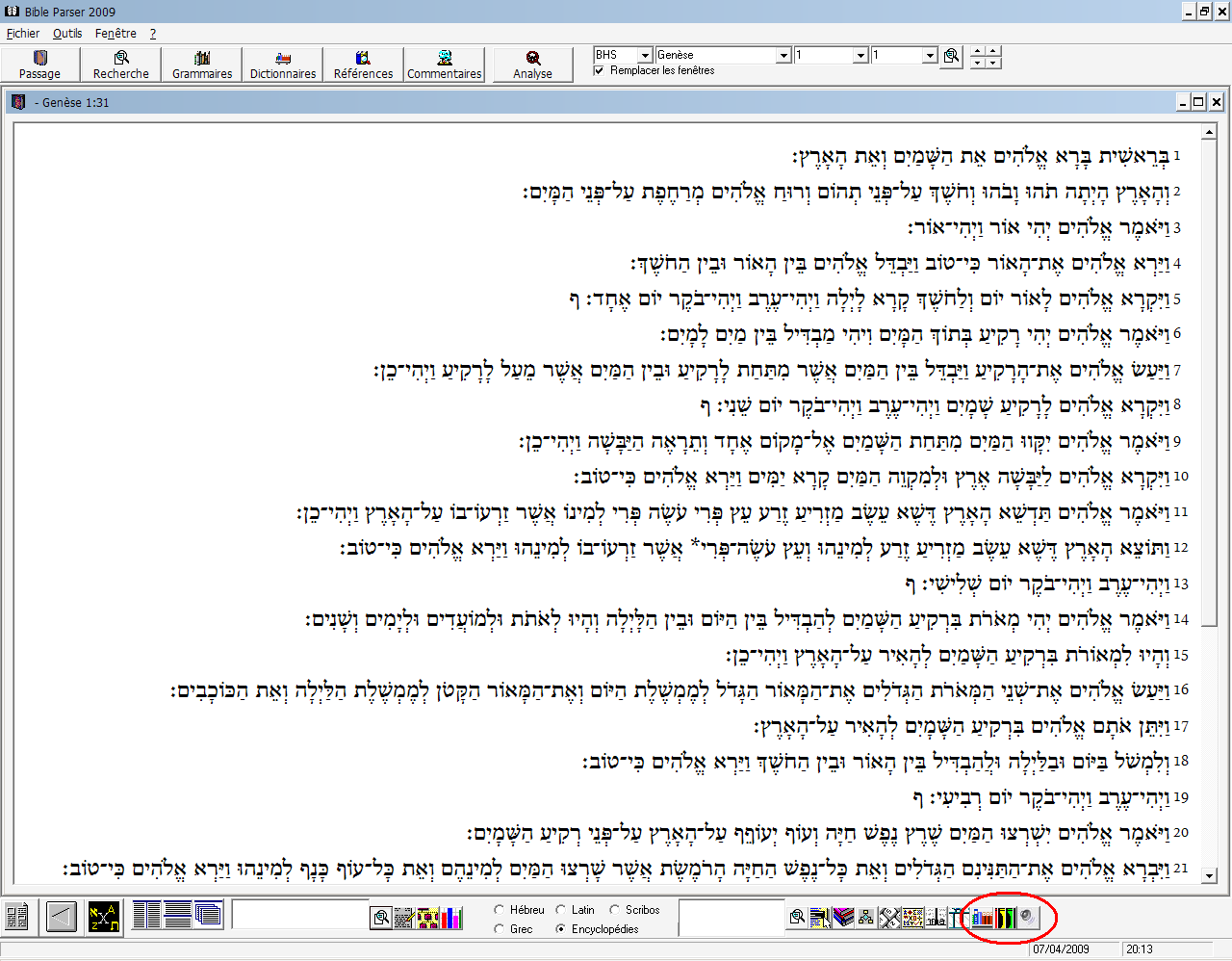Toggle the Remplacer les fenêtres checkbox
Screen dimensions: 1232x961
600,70
